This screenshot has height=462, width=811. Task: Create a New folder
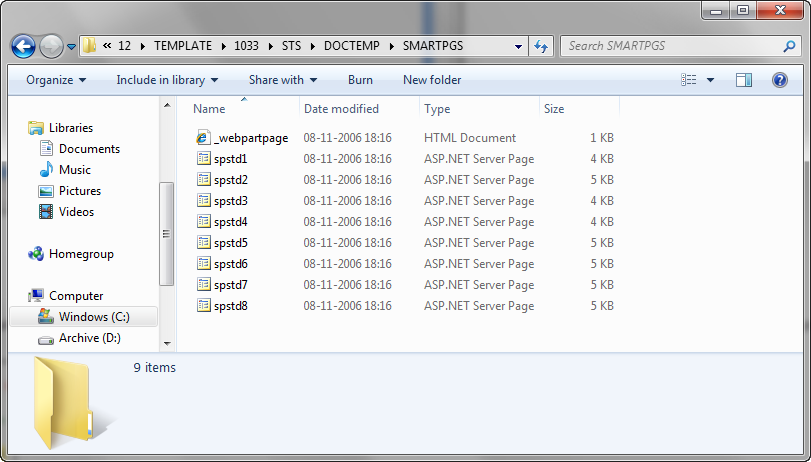pyautogui.click(x=432, y=80)
